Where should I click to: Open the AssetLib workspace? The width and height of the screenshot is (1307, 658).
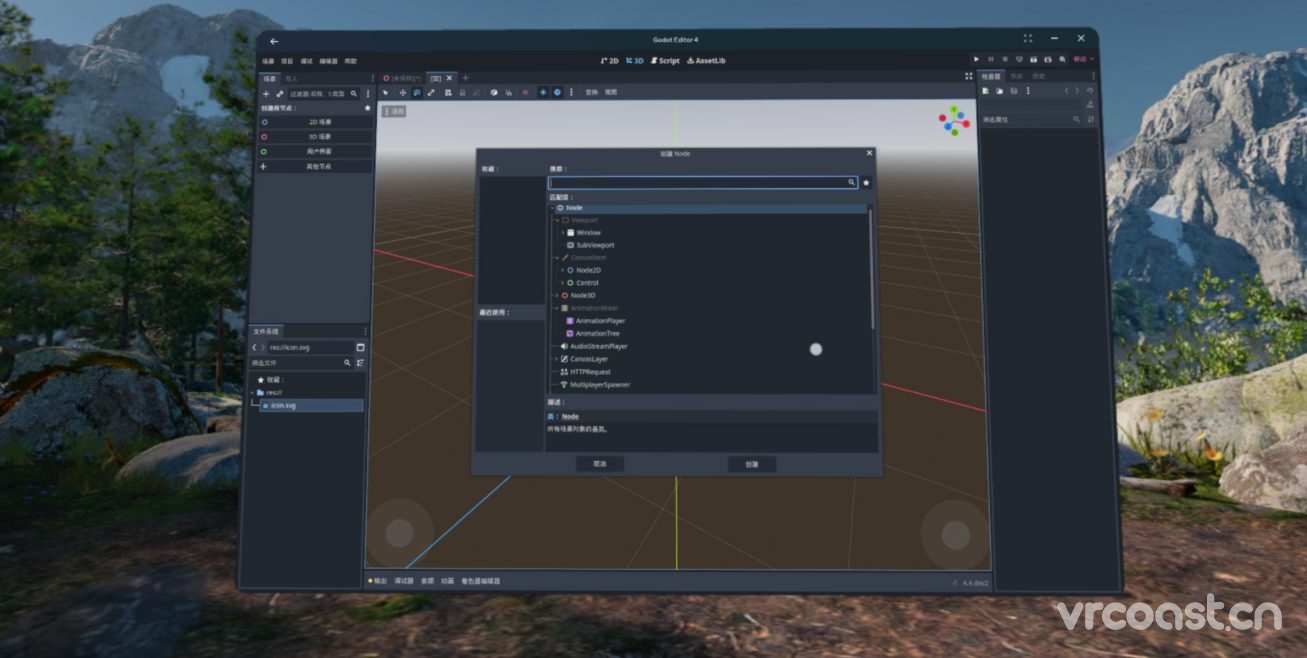pos(707,61)
